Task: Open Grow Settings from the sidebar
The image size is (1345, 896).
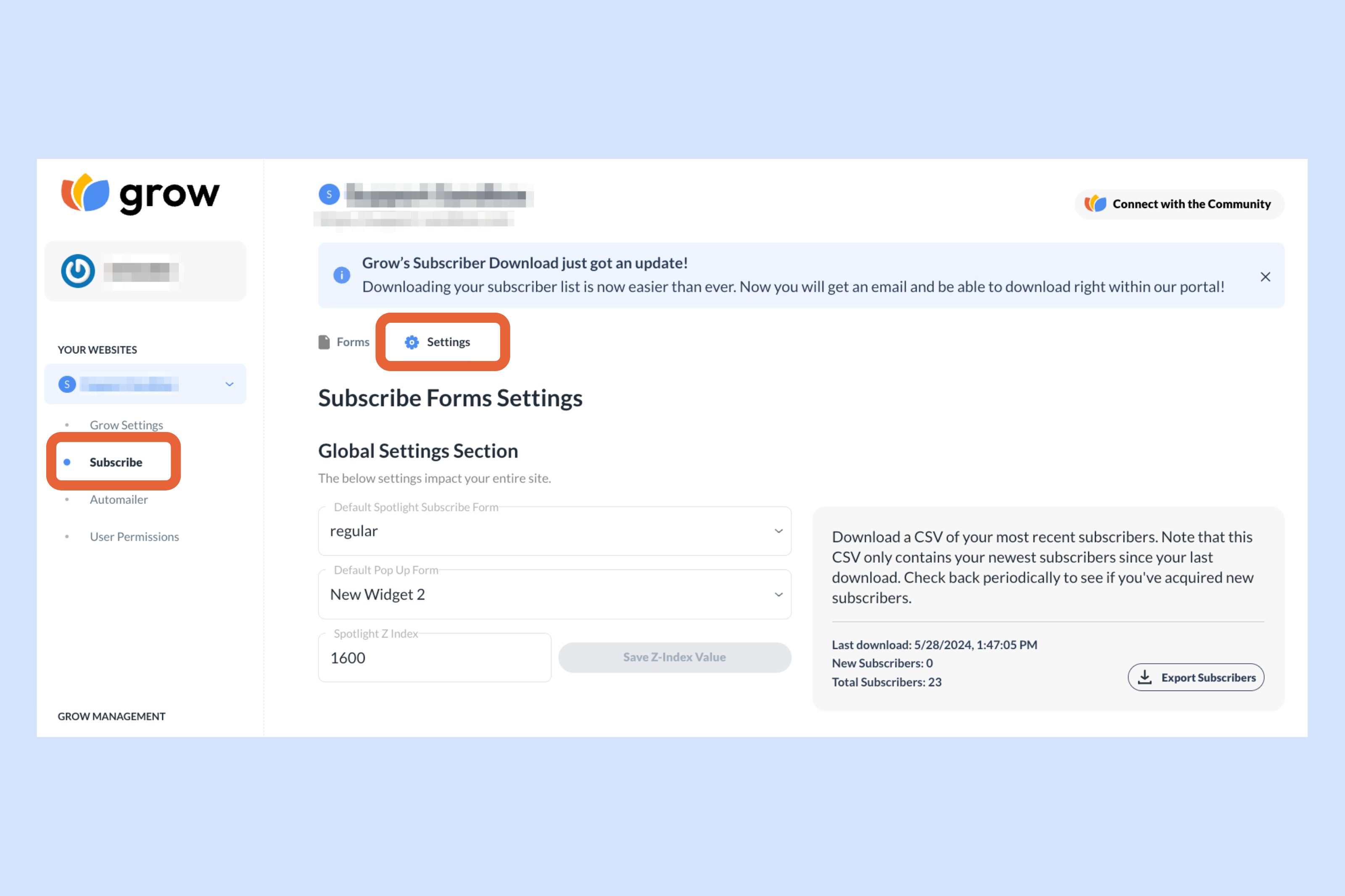Action: point(126,424)
